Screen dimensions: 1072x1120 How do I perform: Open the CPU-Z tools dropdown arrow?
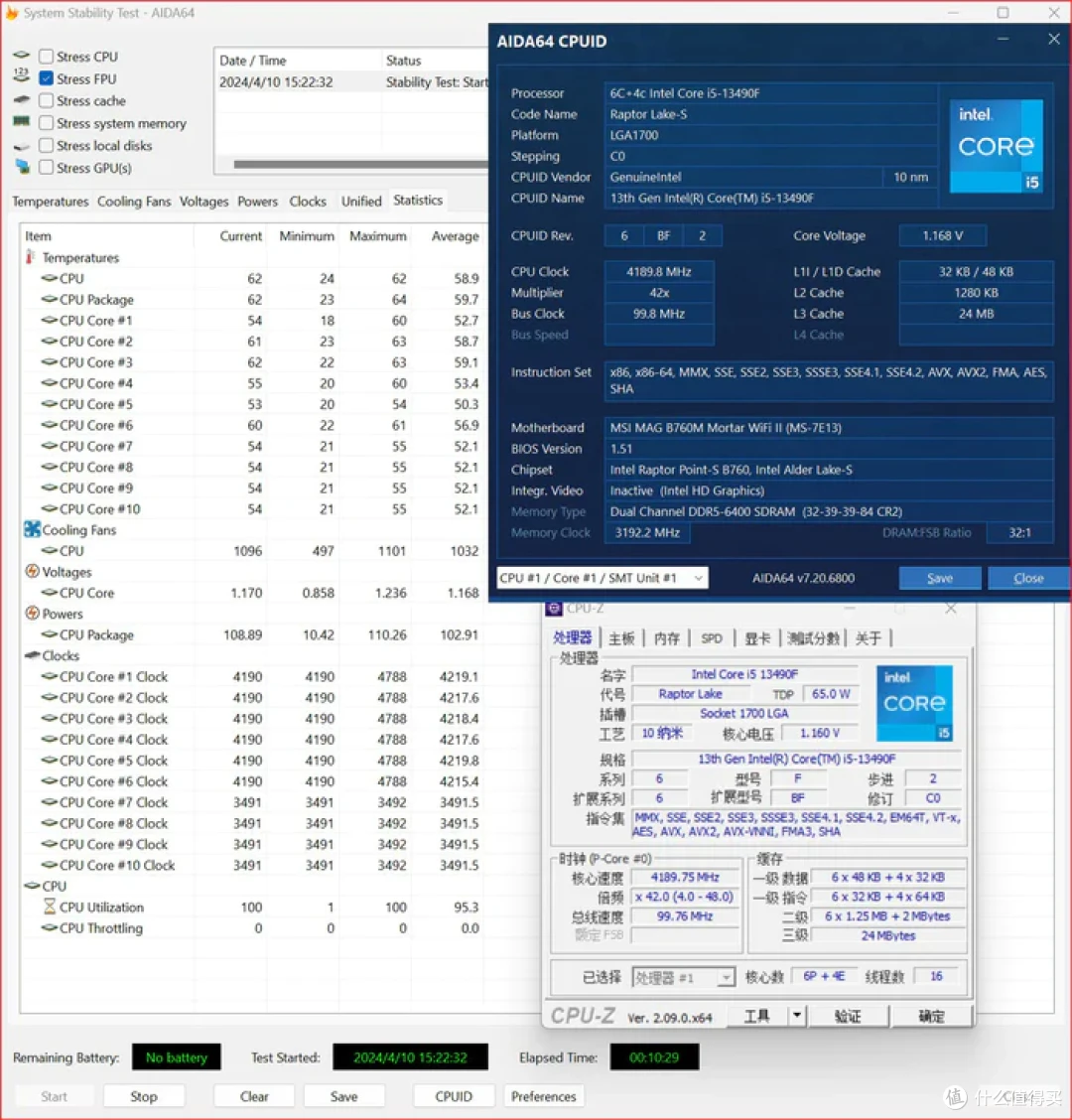797,1015
